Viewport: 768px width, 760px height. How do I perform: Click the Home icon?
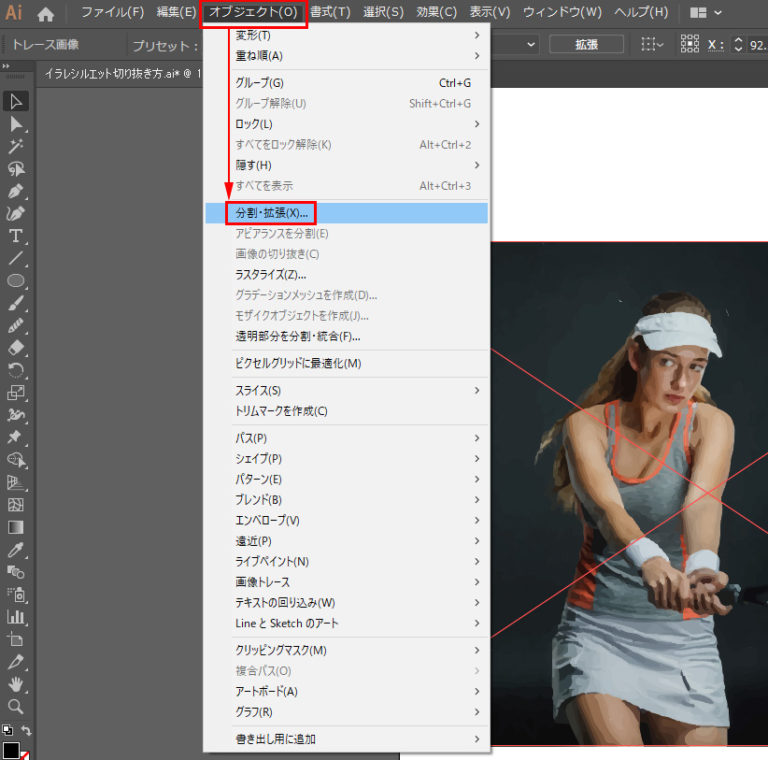pyautogui.click(x=45, y=14)
